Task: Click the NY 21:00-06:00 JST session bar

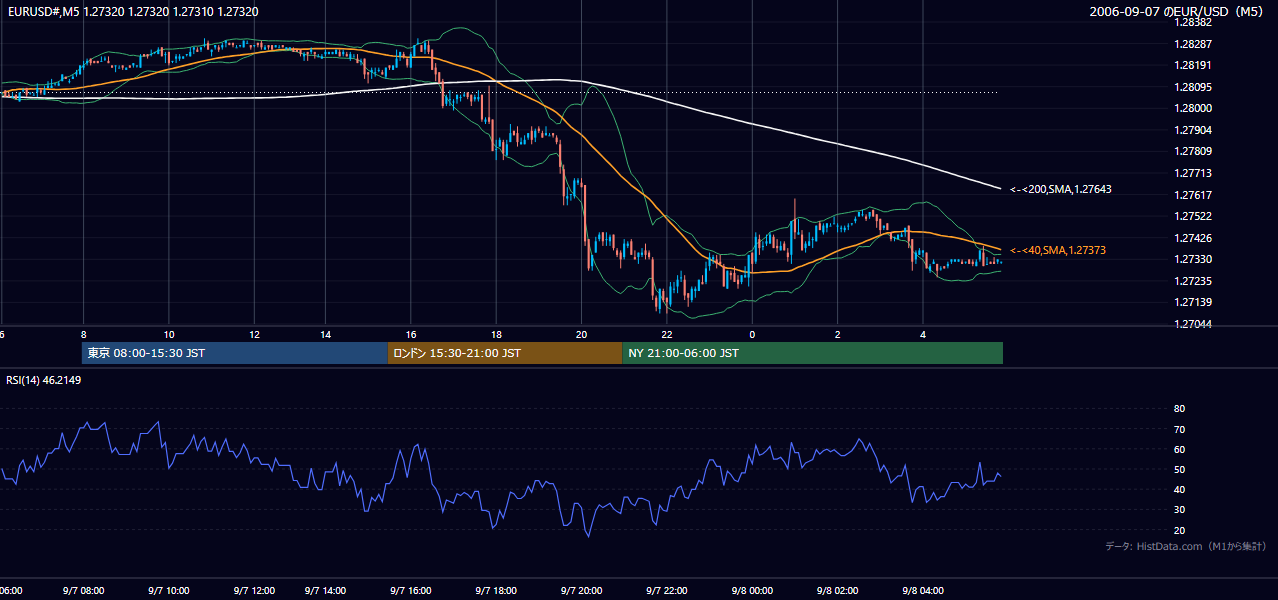Action: click(812, 353)
